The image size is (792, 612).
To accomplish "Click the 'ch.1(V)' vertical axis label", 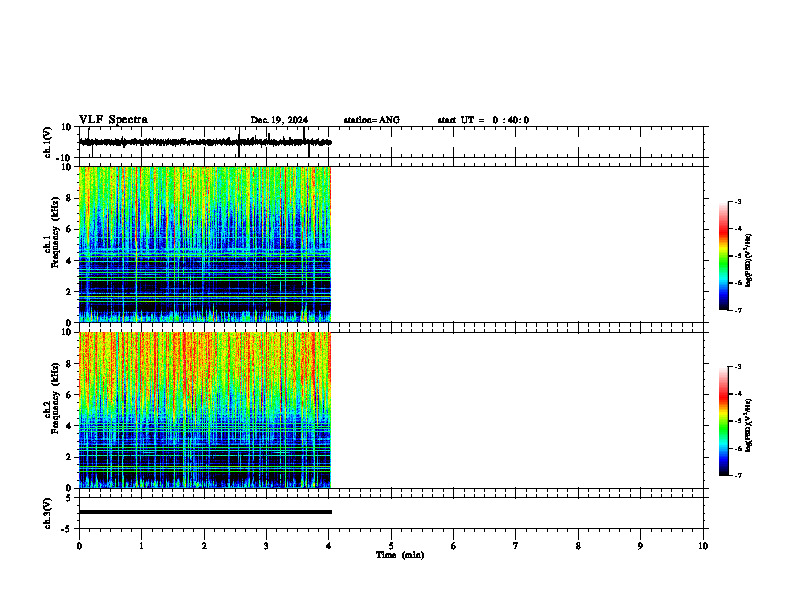I will [48, 142].
